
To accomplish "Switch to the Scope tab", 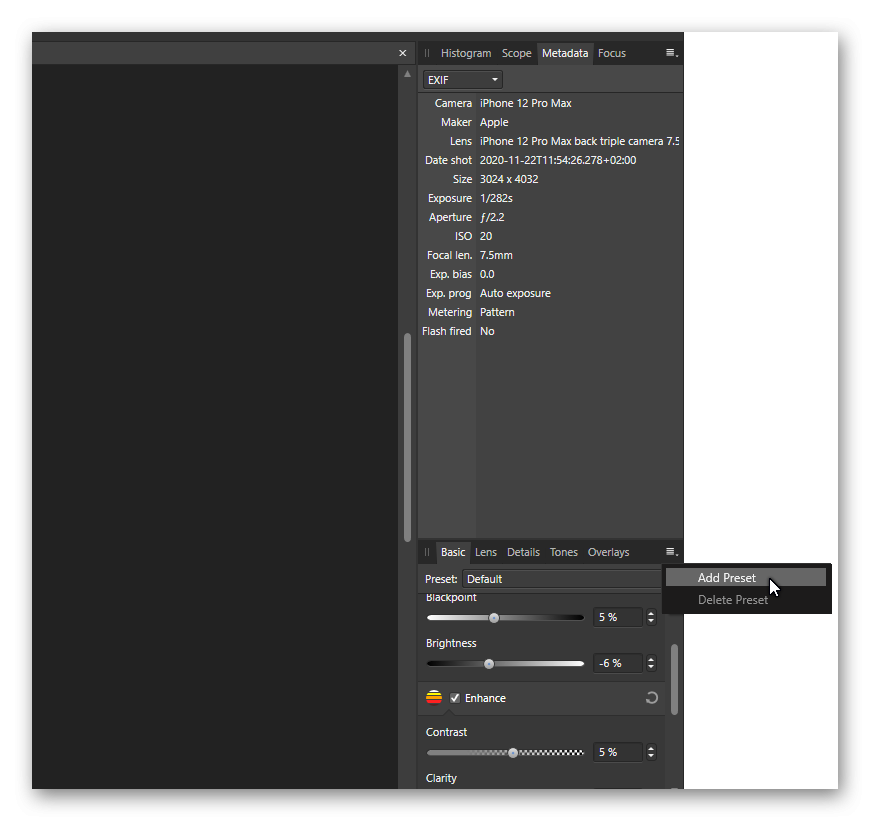I will (x=517, y=53).
